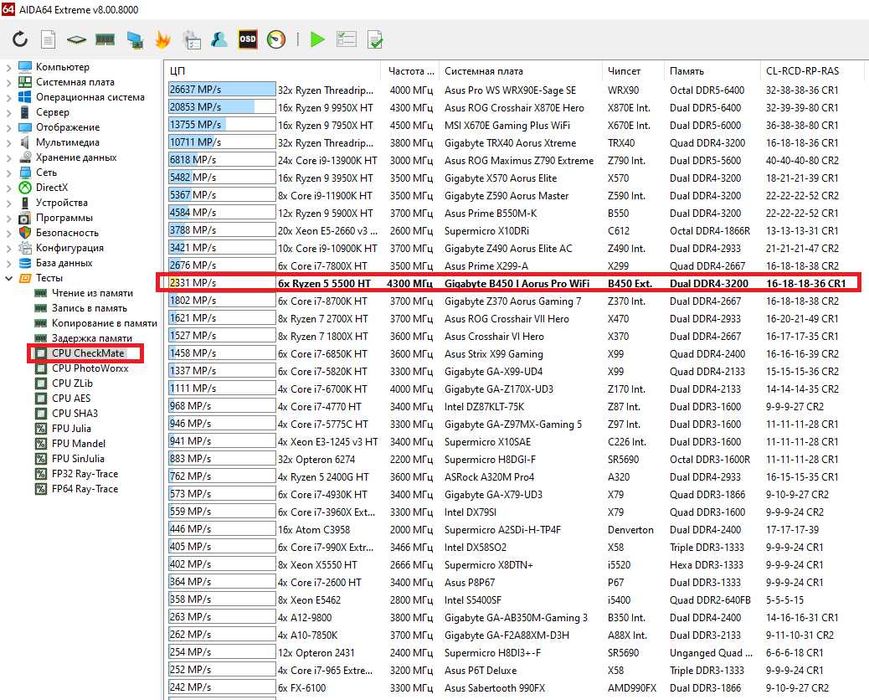This screenshot has height=700, width=869.
Task: Open the Report page icon in toolbar
Action: pyautogui.click(x=48, y=39)
